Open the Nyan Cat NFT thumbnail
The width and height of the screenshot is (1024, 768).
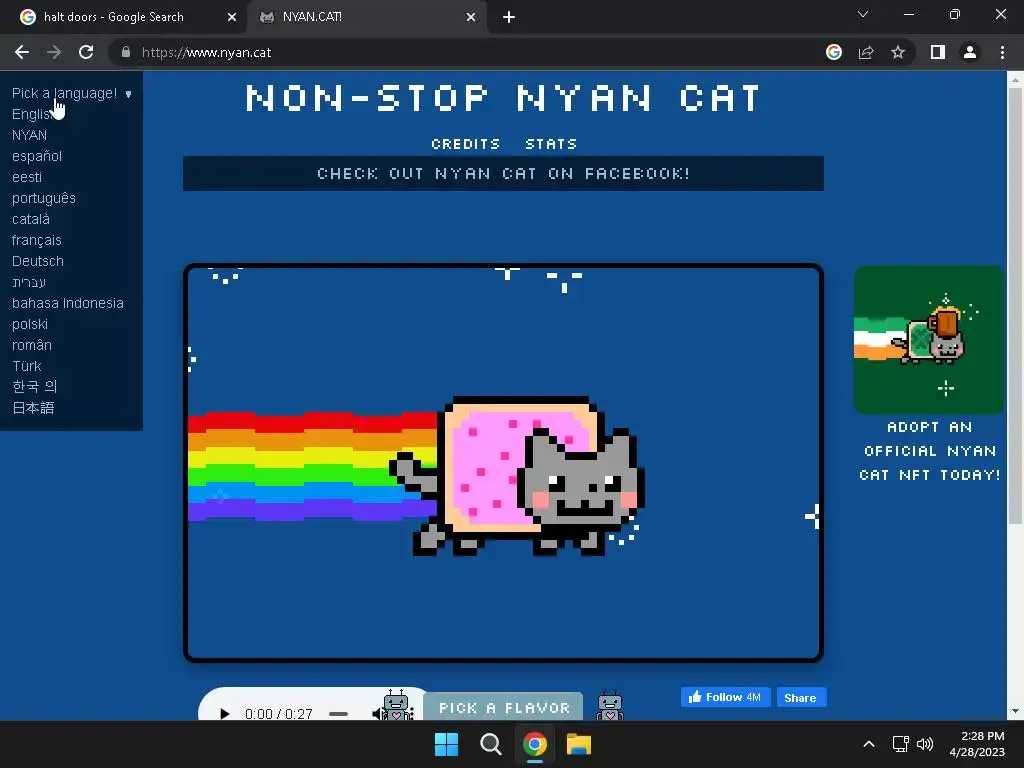pos(929,340)
